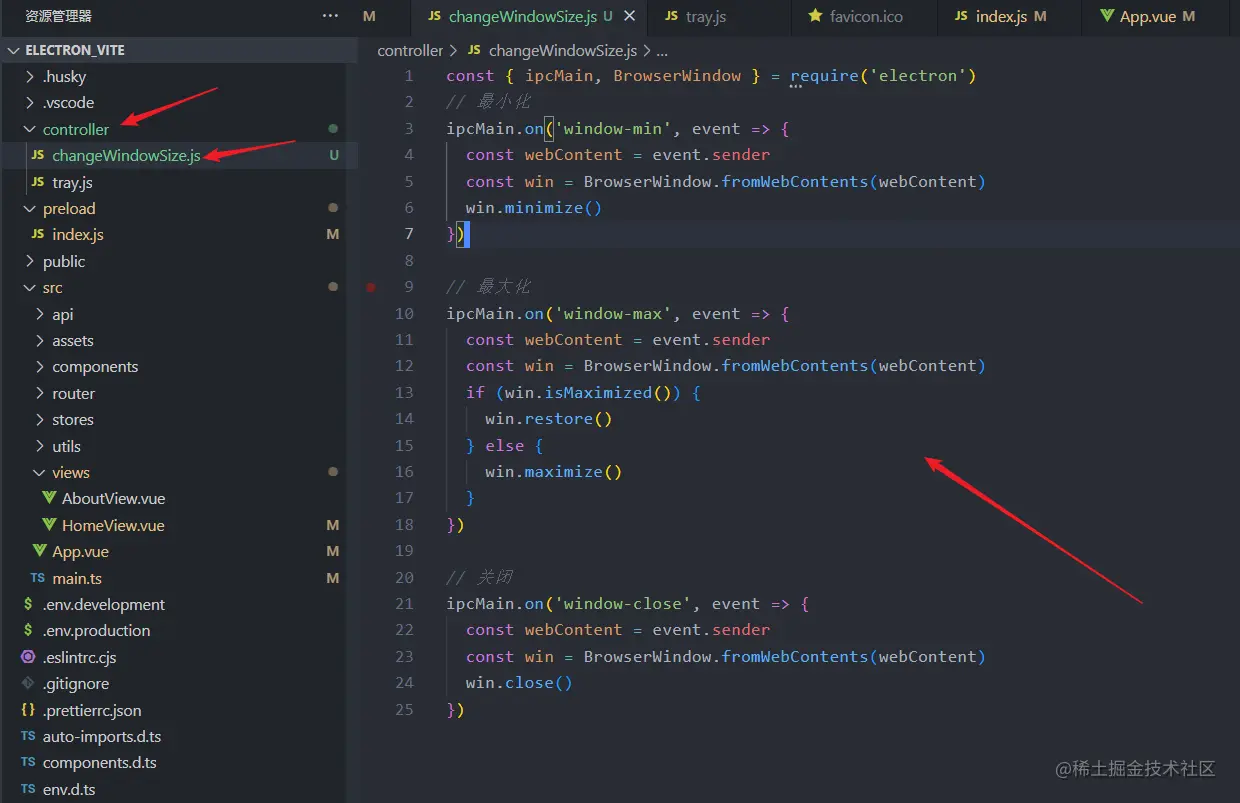The image size is (1240, 803).
Task: Click the Vue icon beside AboutView.vue
Action: tap(49, 498)
